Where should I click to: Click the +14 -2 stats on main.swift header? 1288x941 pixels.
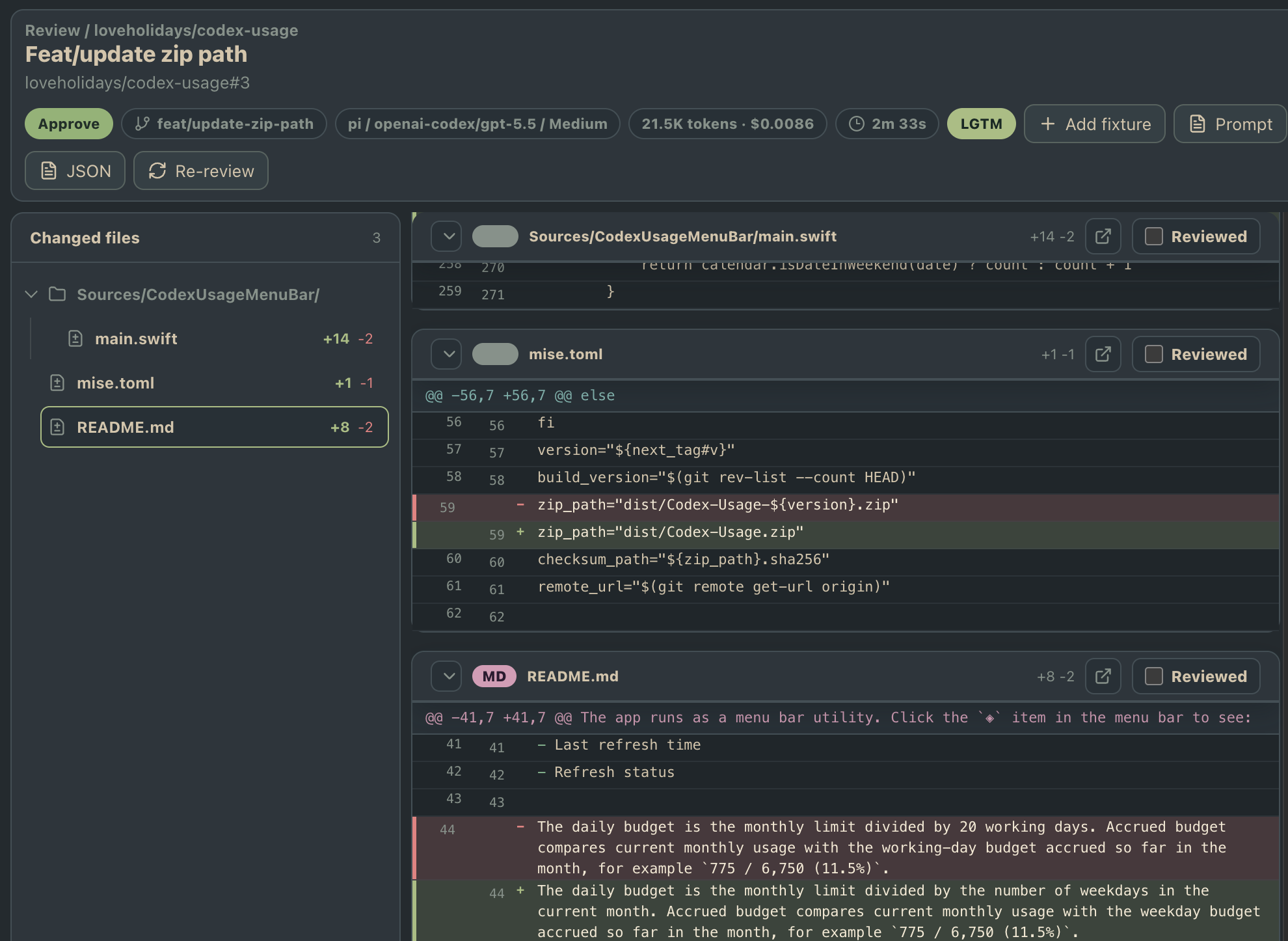[1052, 236]
